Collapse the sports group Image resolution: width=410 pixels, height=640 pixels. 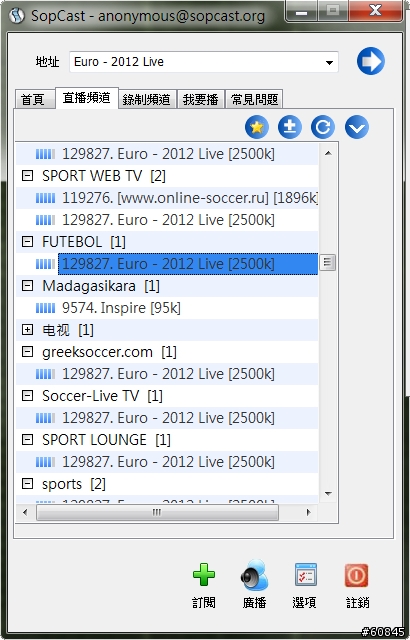(x=27, y=484)
